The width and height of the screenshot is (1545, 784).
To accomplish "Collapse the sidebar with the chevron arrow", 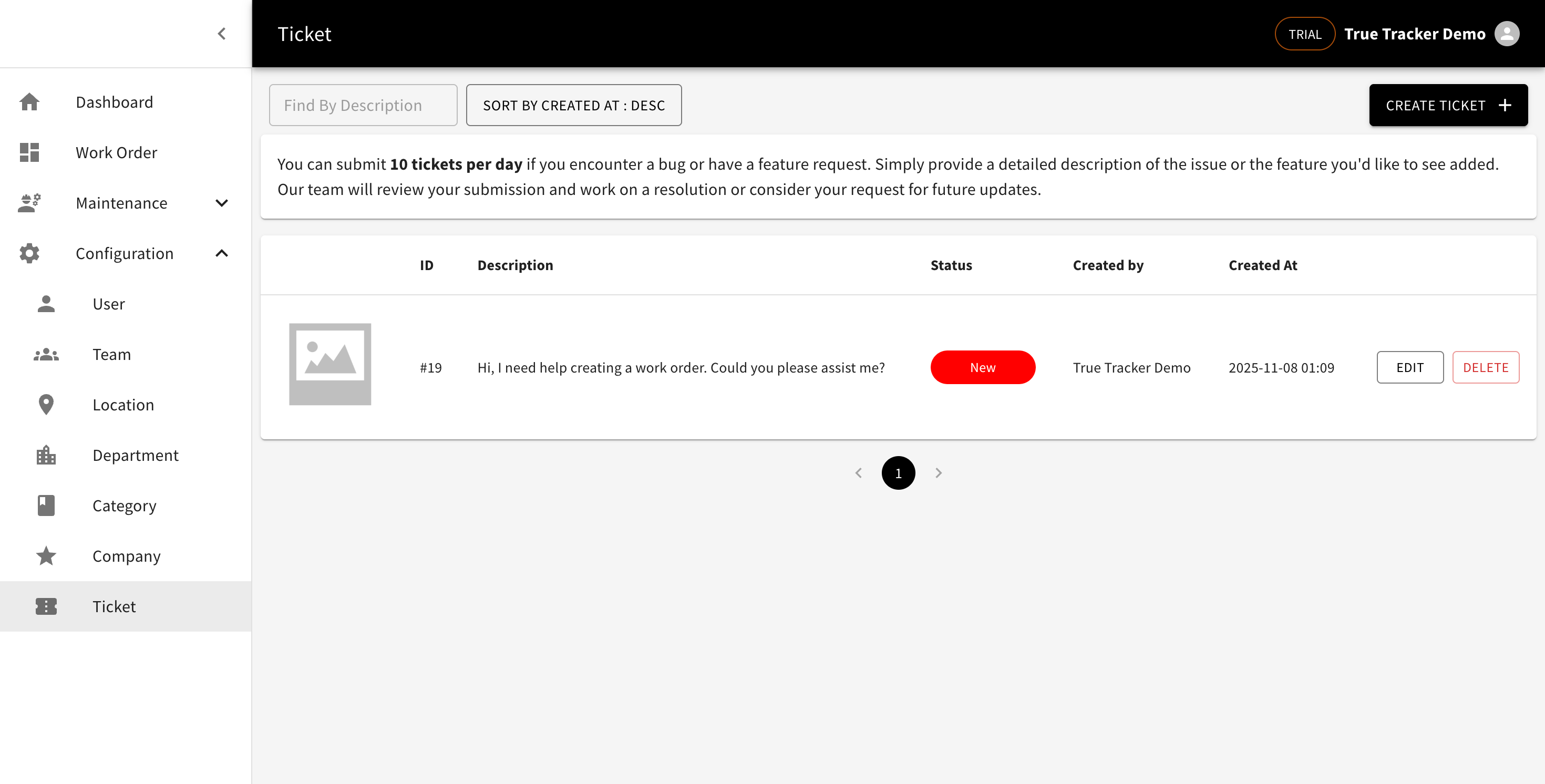I will pos(221,34).
